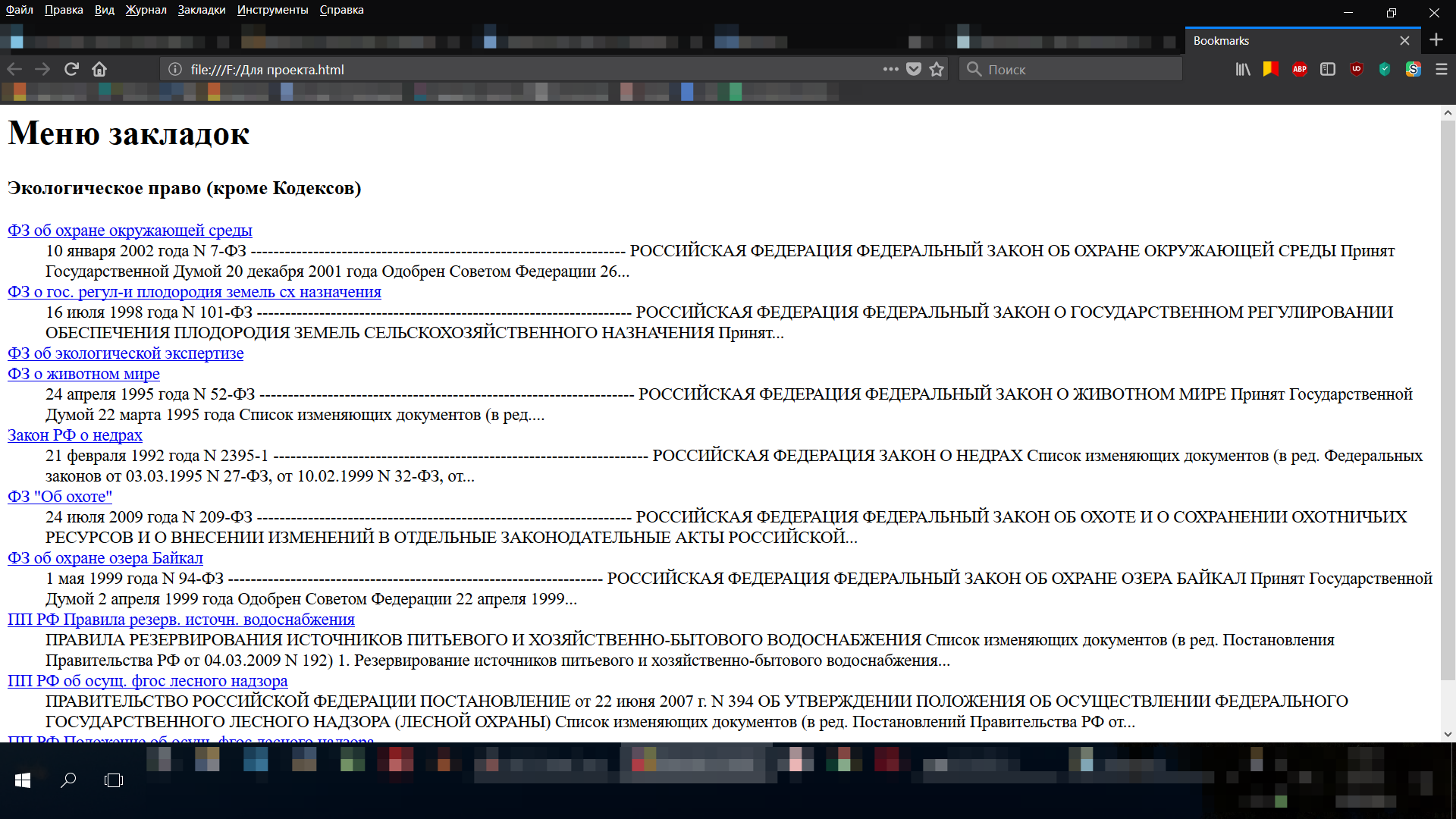Go forward to the next page
Viewport: 1456px width, 819px height.
coord(42,69)
